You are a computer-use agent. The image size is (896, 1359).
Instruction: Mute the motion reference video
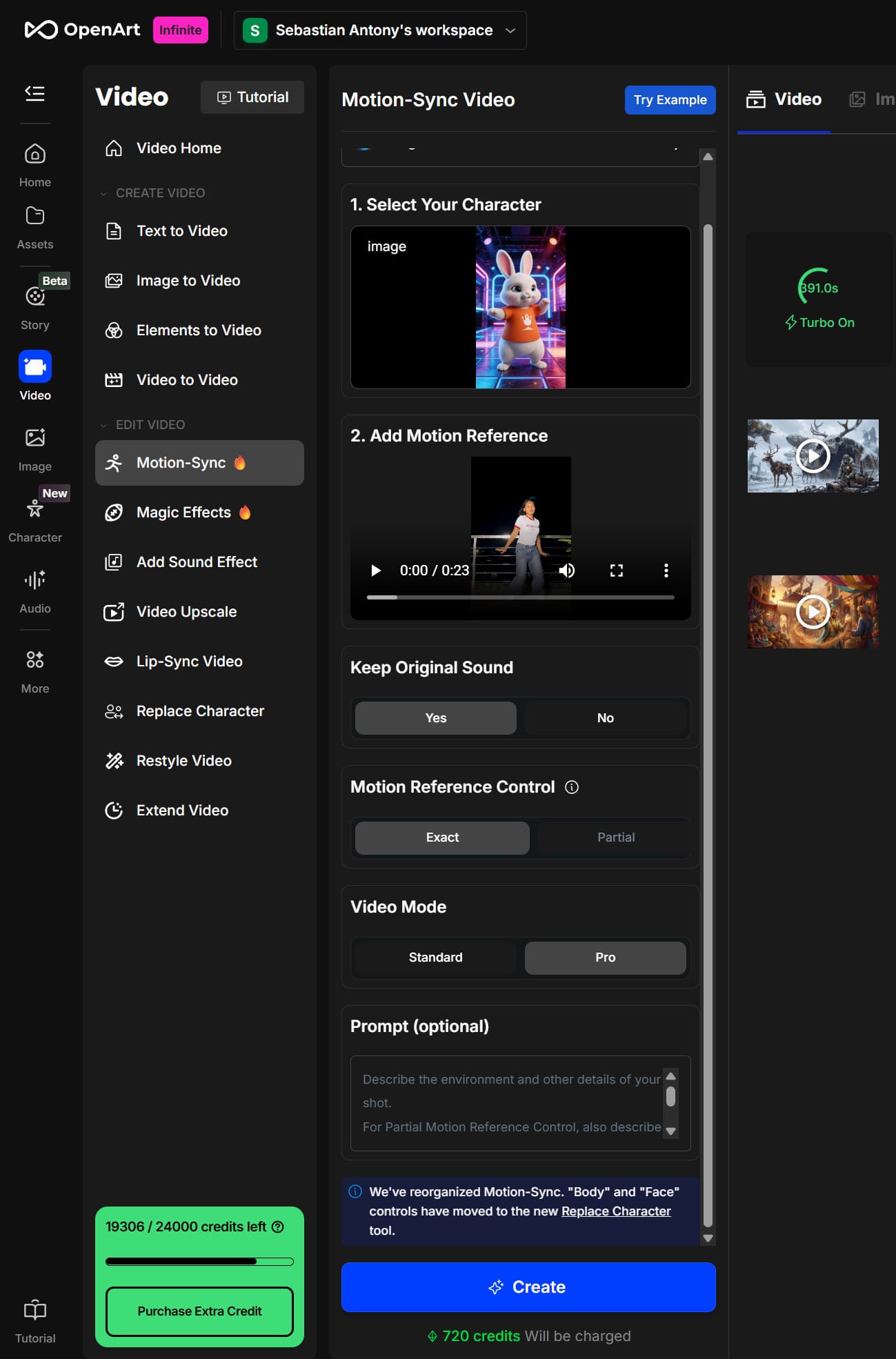click(567, 571)
